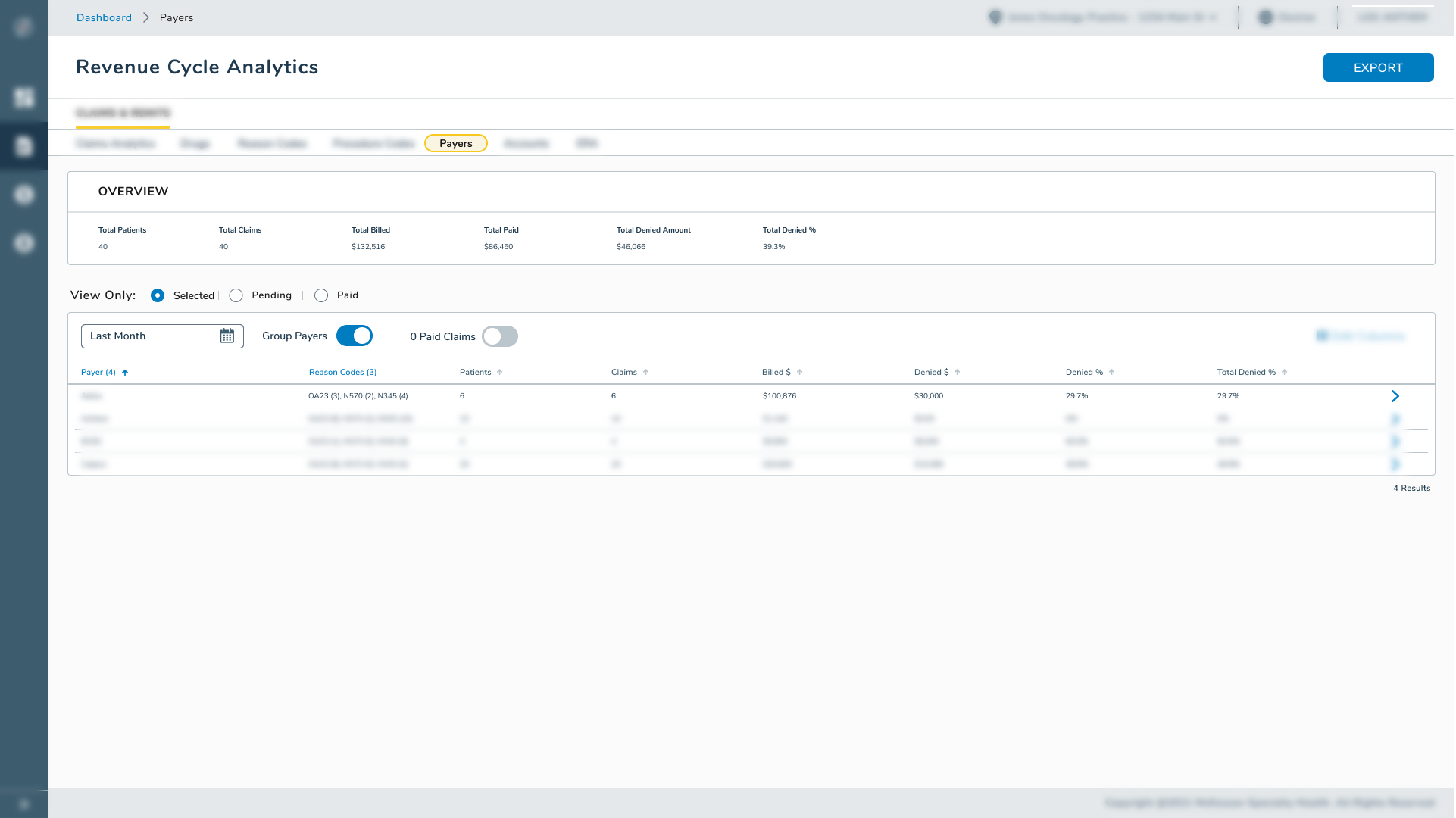Viewport: 1456px width, 818px height.
Task: Click the Billed $ column header label
Action: pos(776,373)
